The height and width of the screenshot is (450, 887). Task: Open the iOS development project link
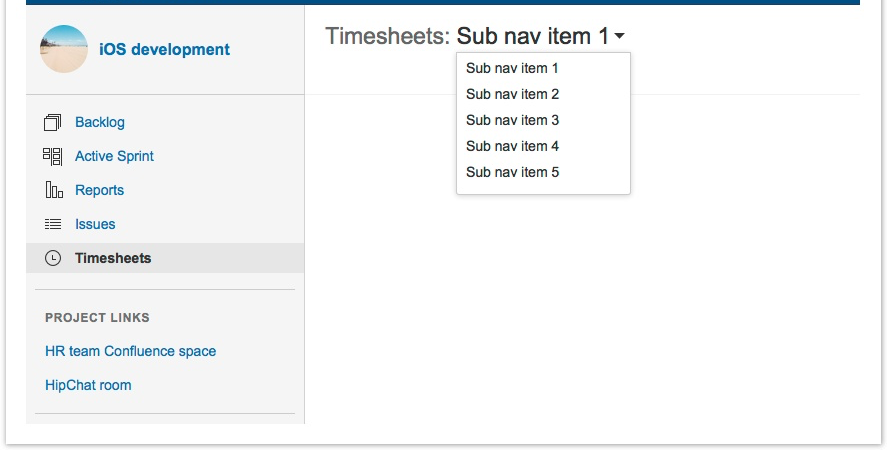tap(164, 49)
